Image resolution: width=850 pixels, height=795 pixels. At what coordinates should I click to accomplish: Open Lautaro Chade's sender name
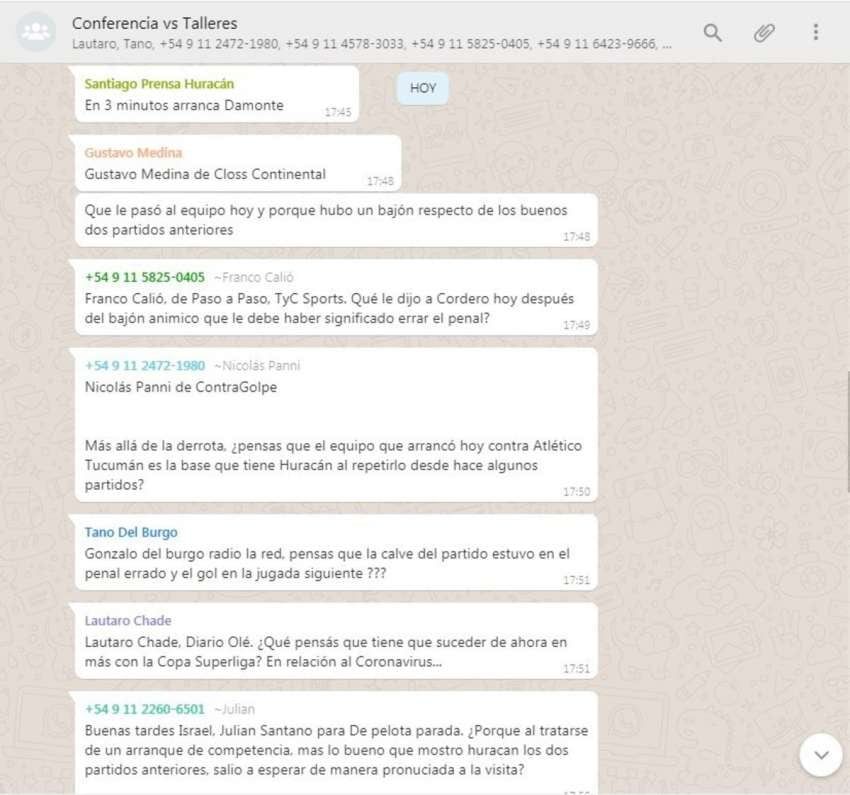tap(128, 620)
